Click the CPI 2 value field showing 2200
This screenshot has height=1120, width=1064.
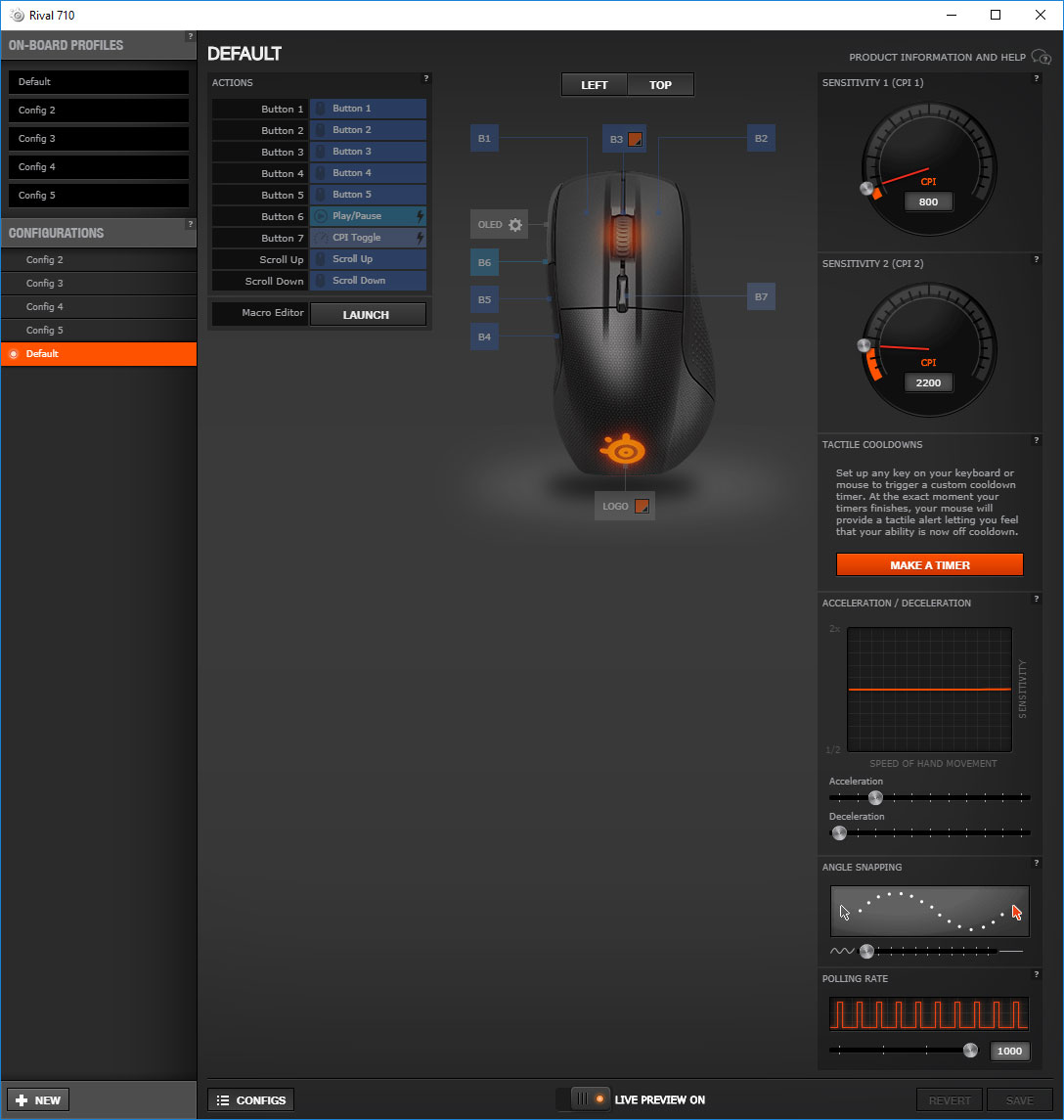tap(928, 382)
